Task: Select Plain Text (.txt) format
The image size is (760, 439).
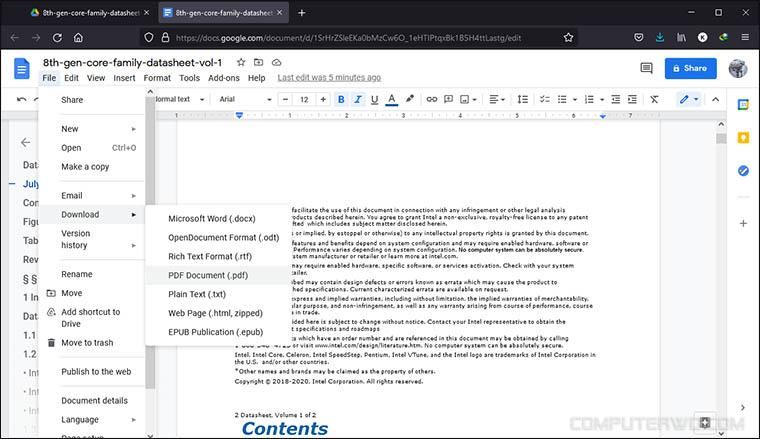Action: tap(218, 294)
